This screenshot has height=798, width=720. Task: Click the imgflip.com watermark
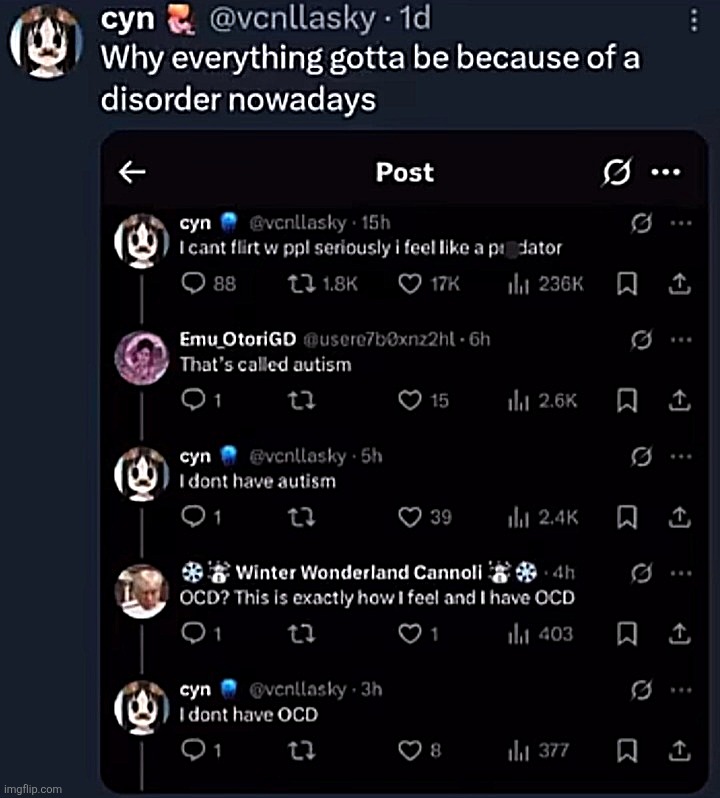pyautogui.click(x=31, y=787)
